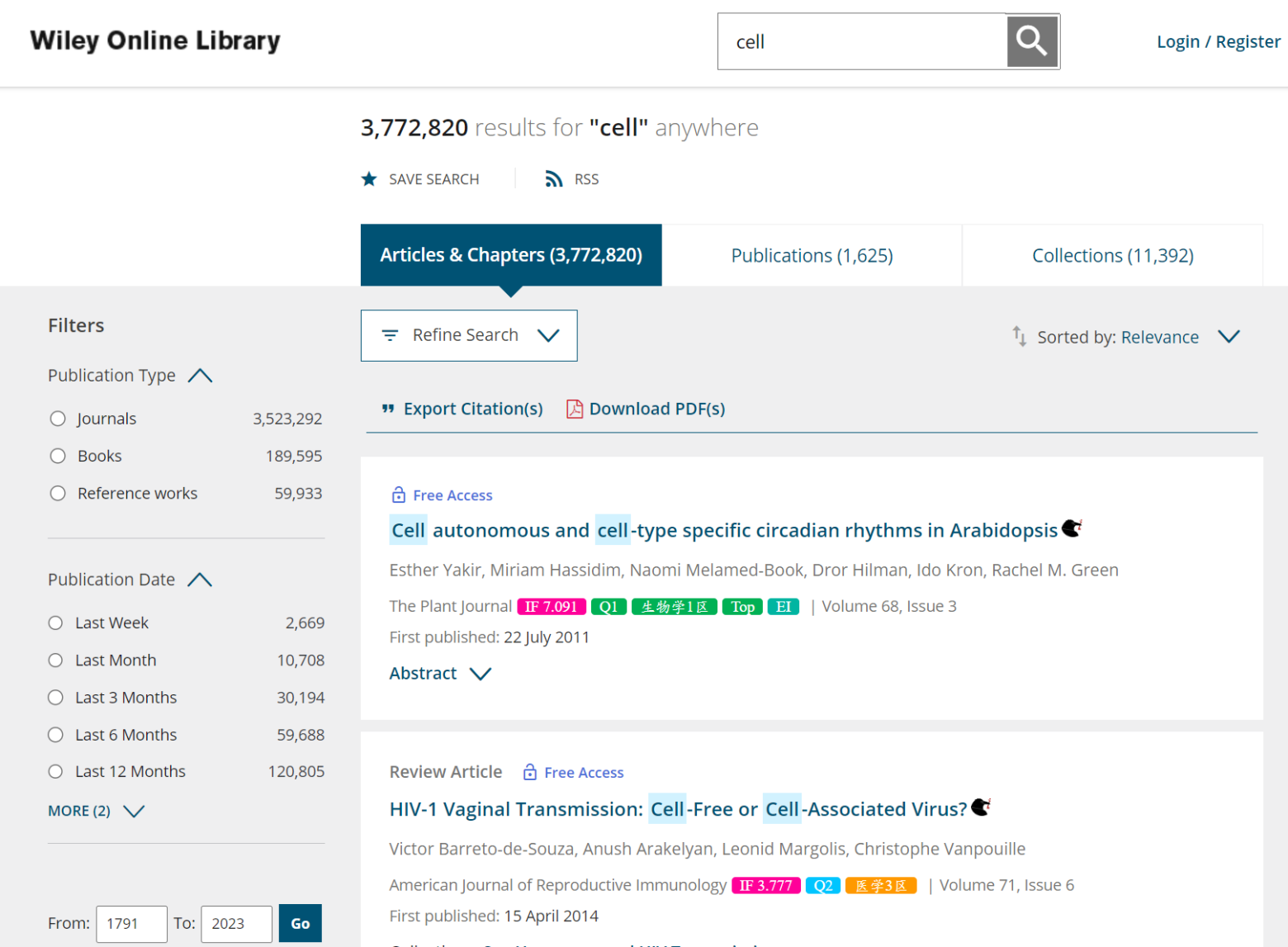Screen dimensions: 1288x947
Task: Expand the Abstract of the Arabidopsis article
Action: click(x=440, y=673)
